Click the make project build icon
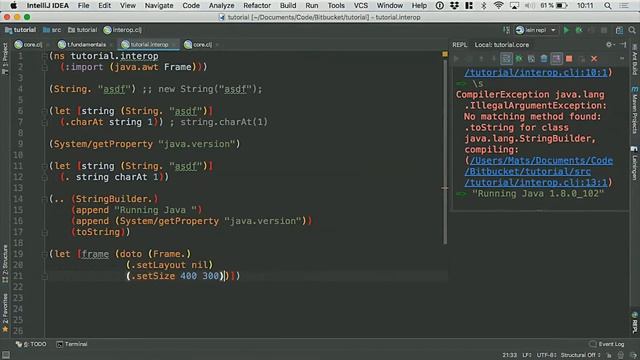Screen dimensions: 640x360 point(507,30)
